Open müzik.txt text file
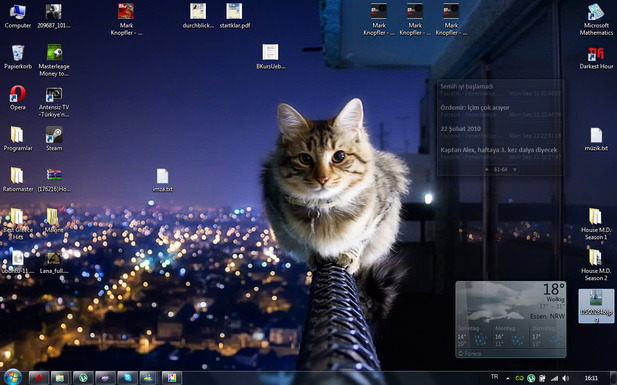The image size is (617, 385). tap(596, 139)
